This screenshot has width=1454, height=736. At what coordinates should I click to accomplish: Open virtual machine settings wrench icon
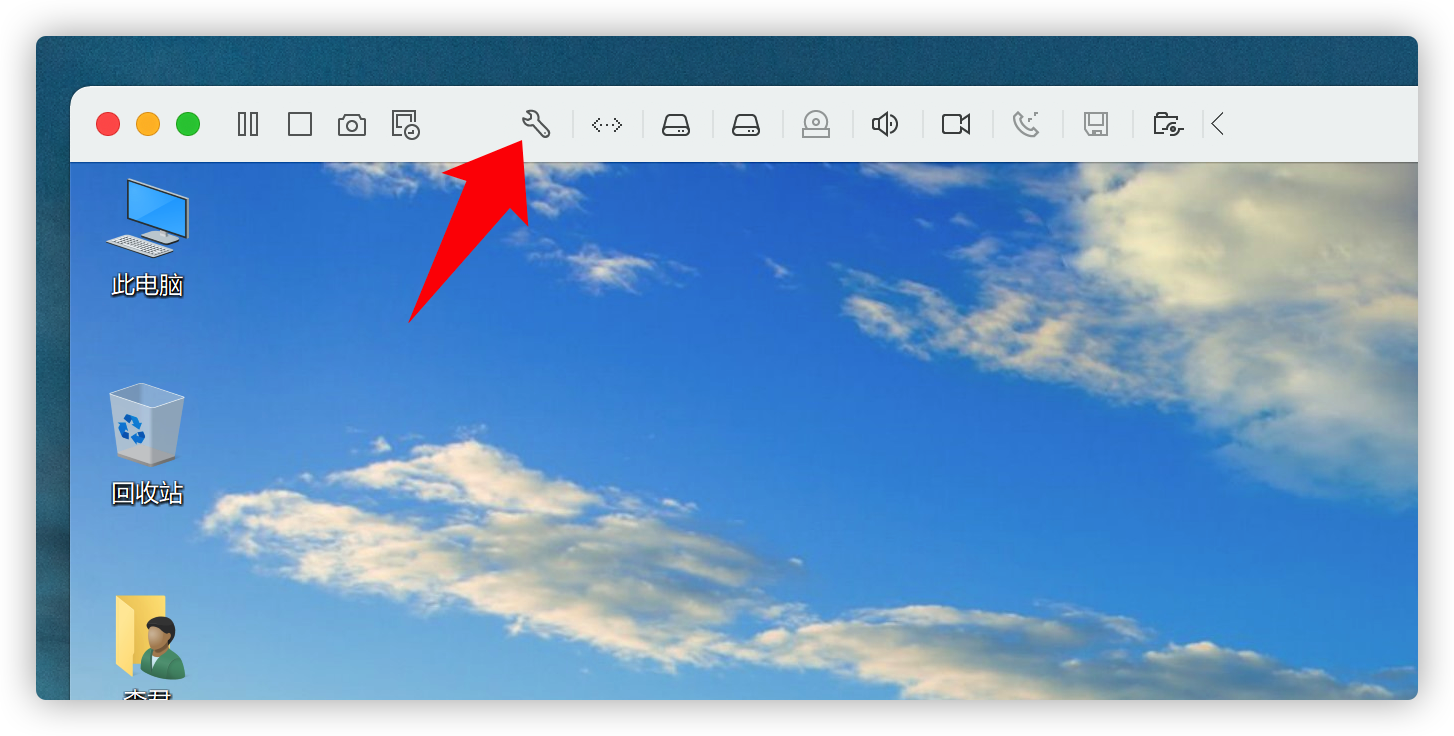point(536,124)
